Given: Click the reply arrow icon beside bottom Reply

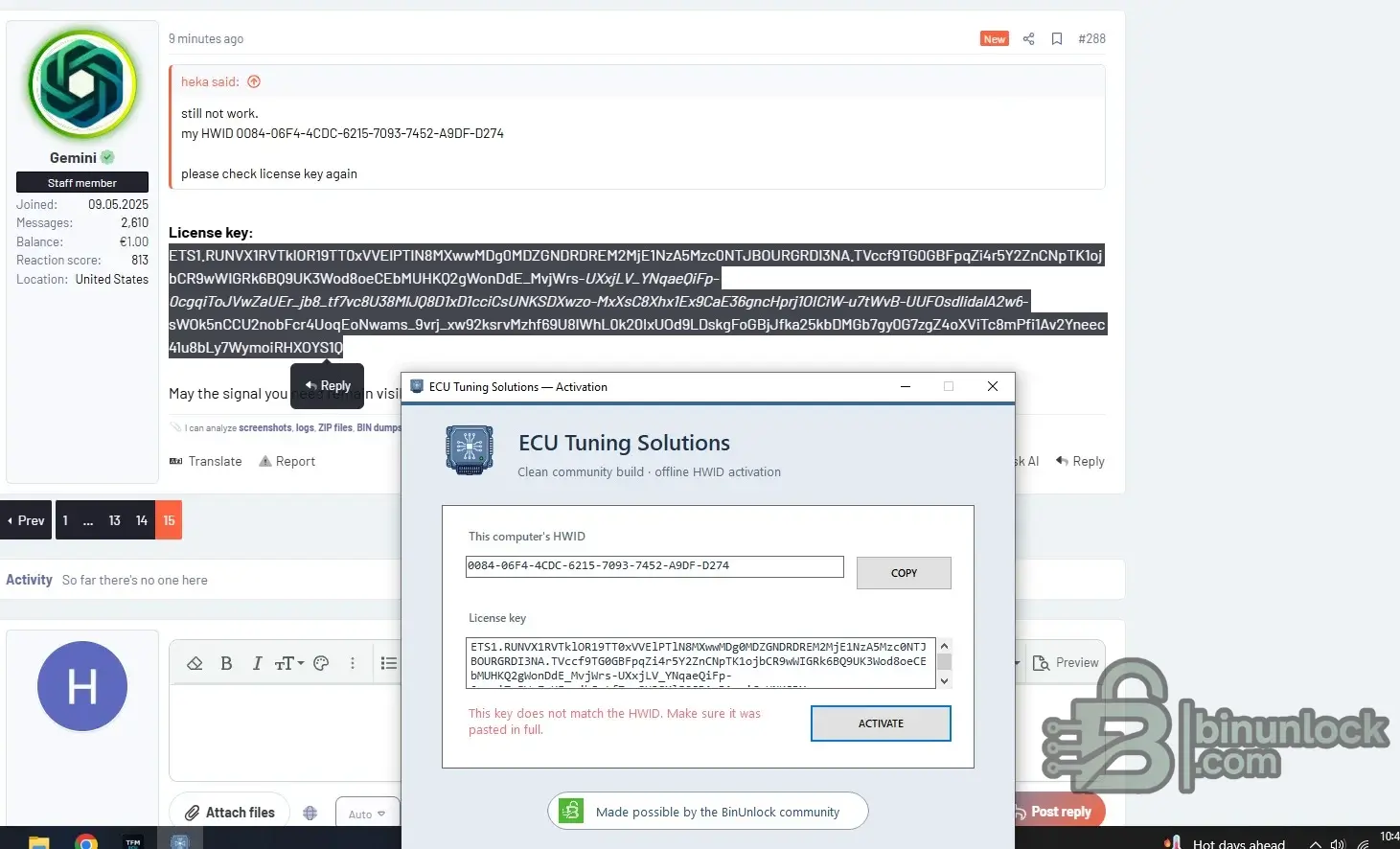Looking at the screenshot, I should point(1062,461).
